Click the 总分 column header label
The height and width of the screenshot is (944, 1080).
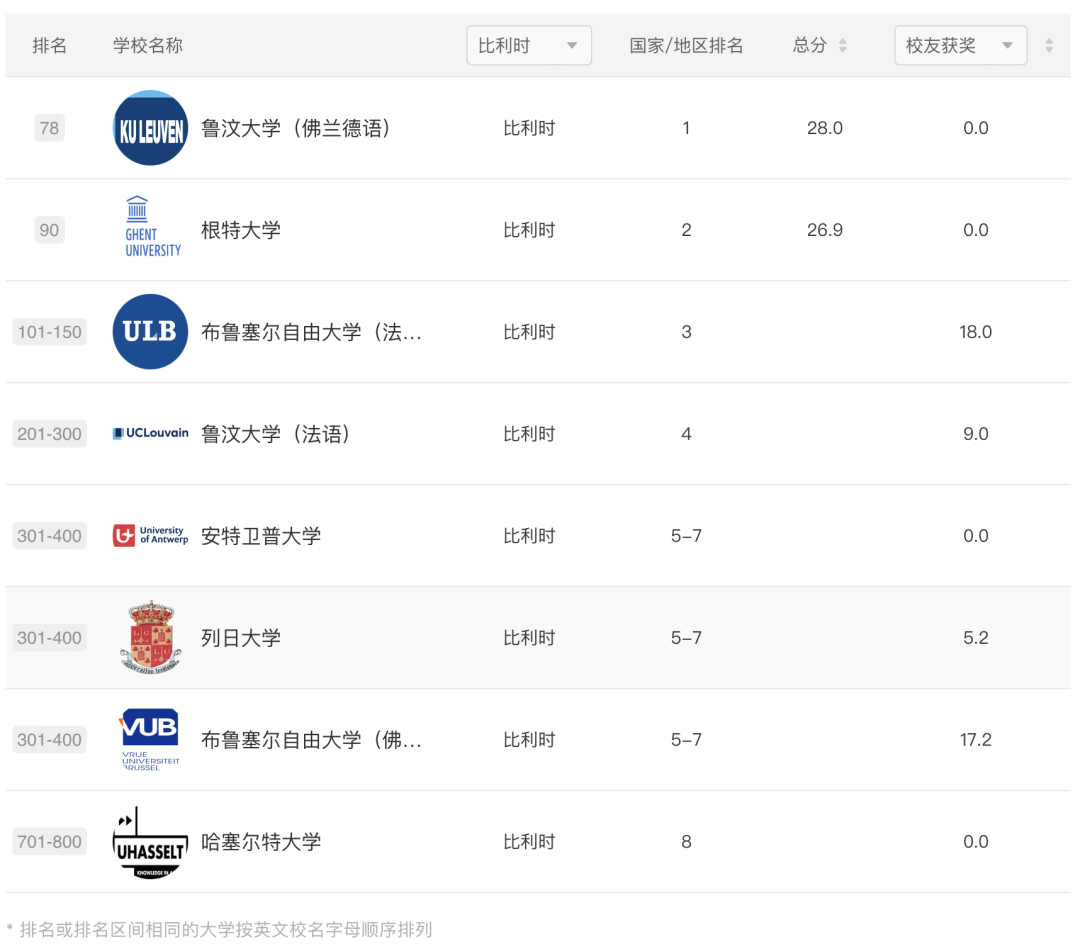[x=809, y=45]
